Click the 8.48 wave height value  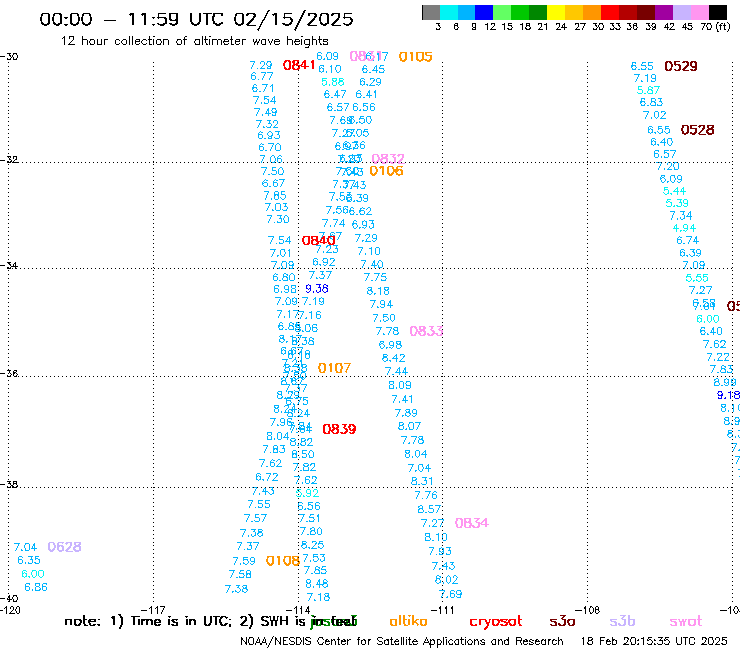point(317,584)
